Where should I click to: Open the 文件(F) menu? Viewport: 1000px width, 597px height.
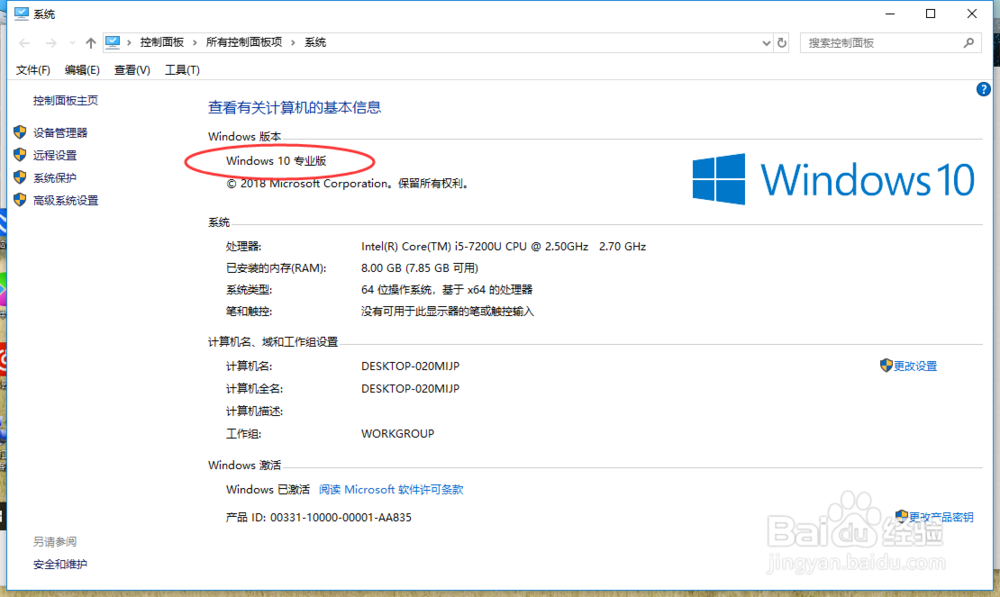[33, 70]
